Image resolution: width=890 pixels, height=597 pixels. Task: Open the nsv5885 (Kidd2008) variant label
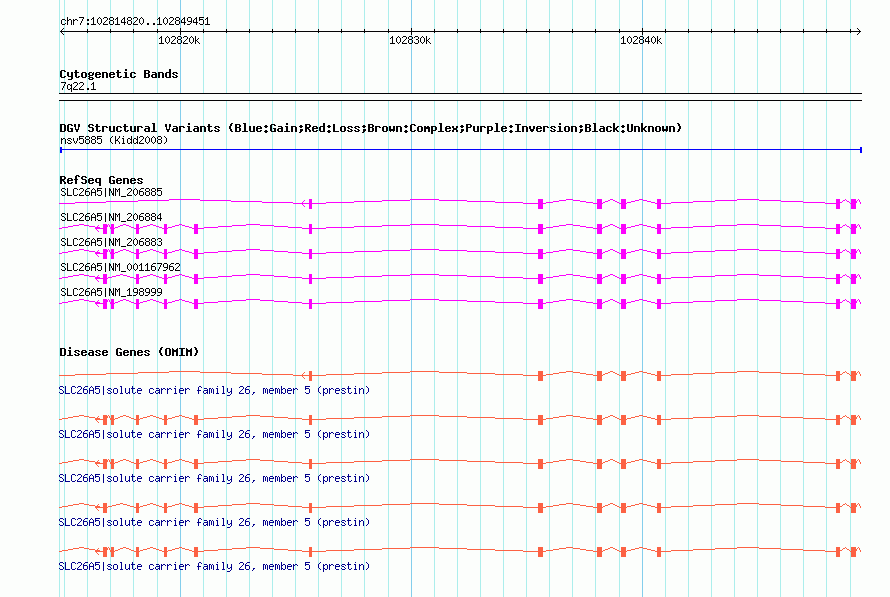114,140
